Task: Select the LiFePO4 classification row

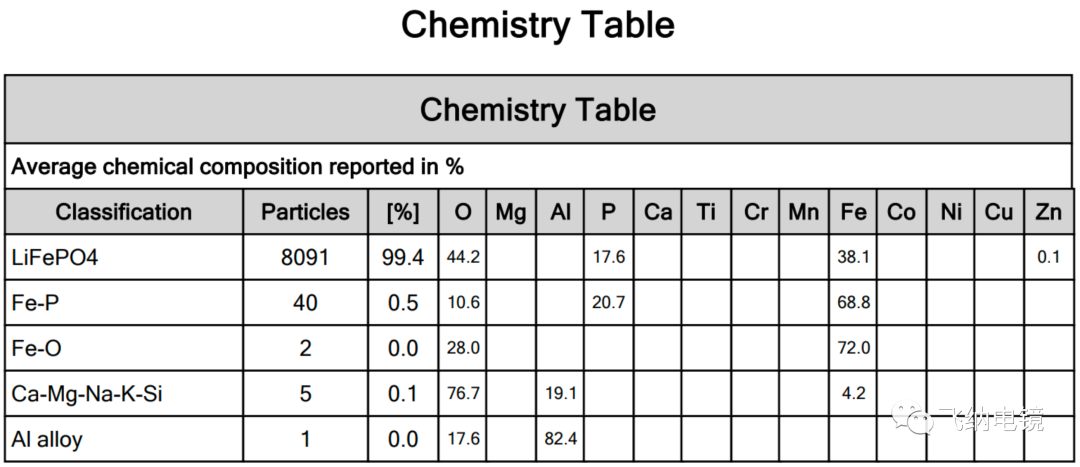Action: point(539,257)
